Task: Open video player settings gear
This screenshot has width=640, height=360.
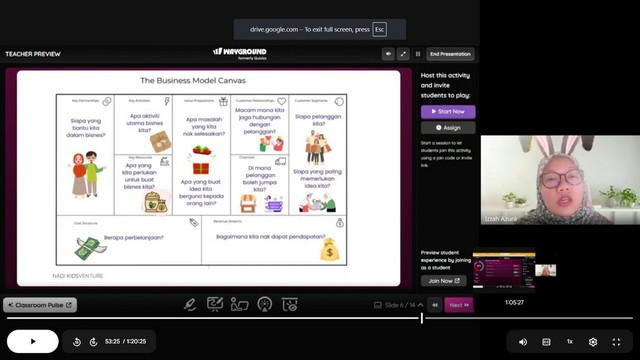Action: coord(593,342)
